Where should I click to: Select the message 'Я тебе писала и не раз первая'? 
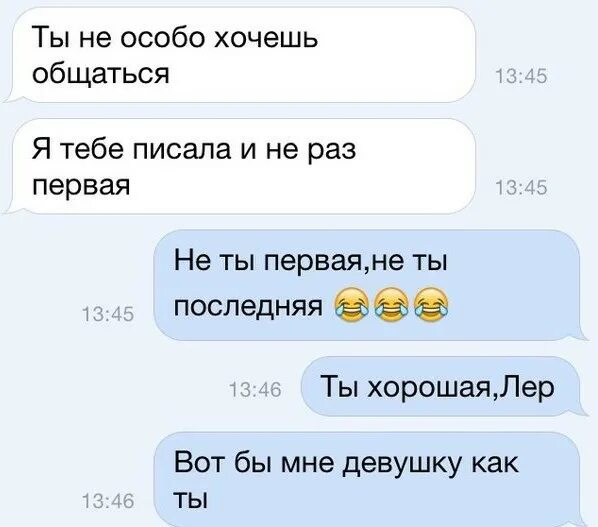coord(241,166)
